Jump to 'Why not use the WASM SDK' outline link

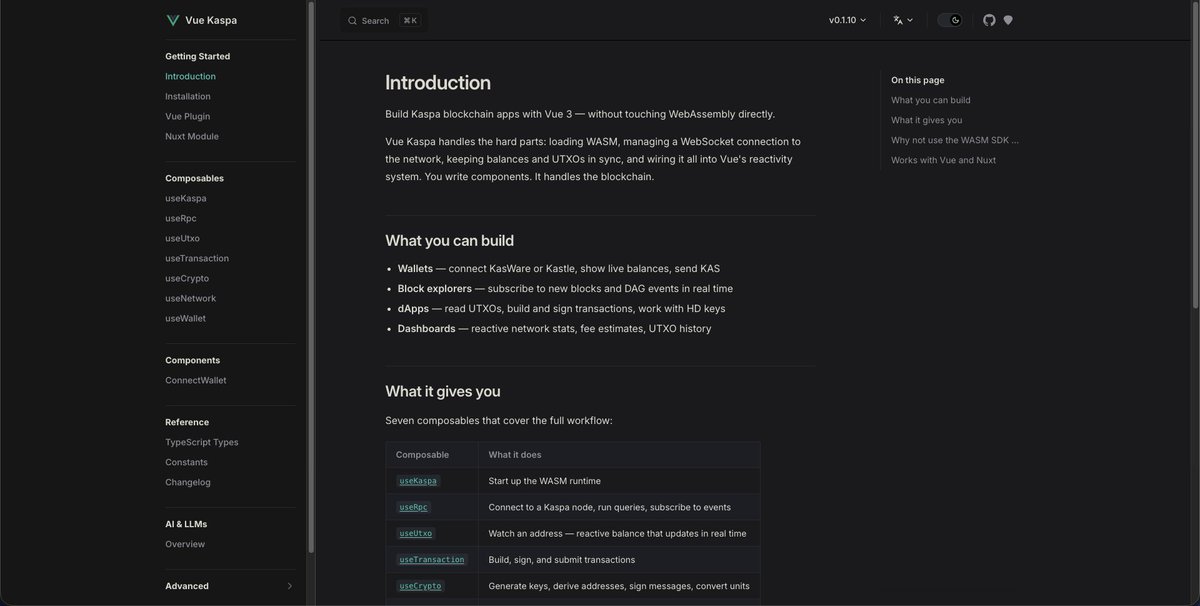(955, 140)
